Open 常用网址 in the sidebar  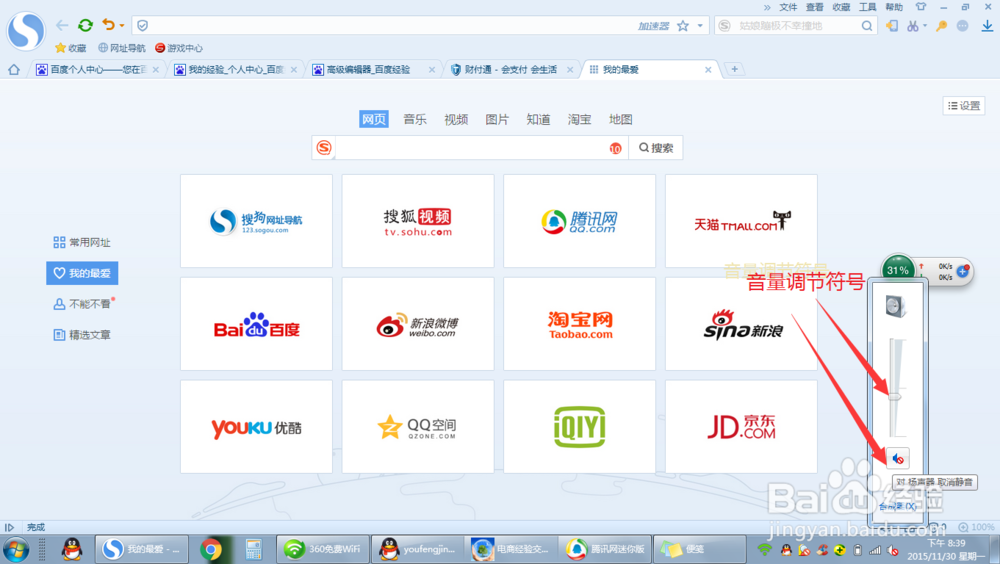pyautogui.click(x=82, y=242)
